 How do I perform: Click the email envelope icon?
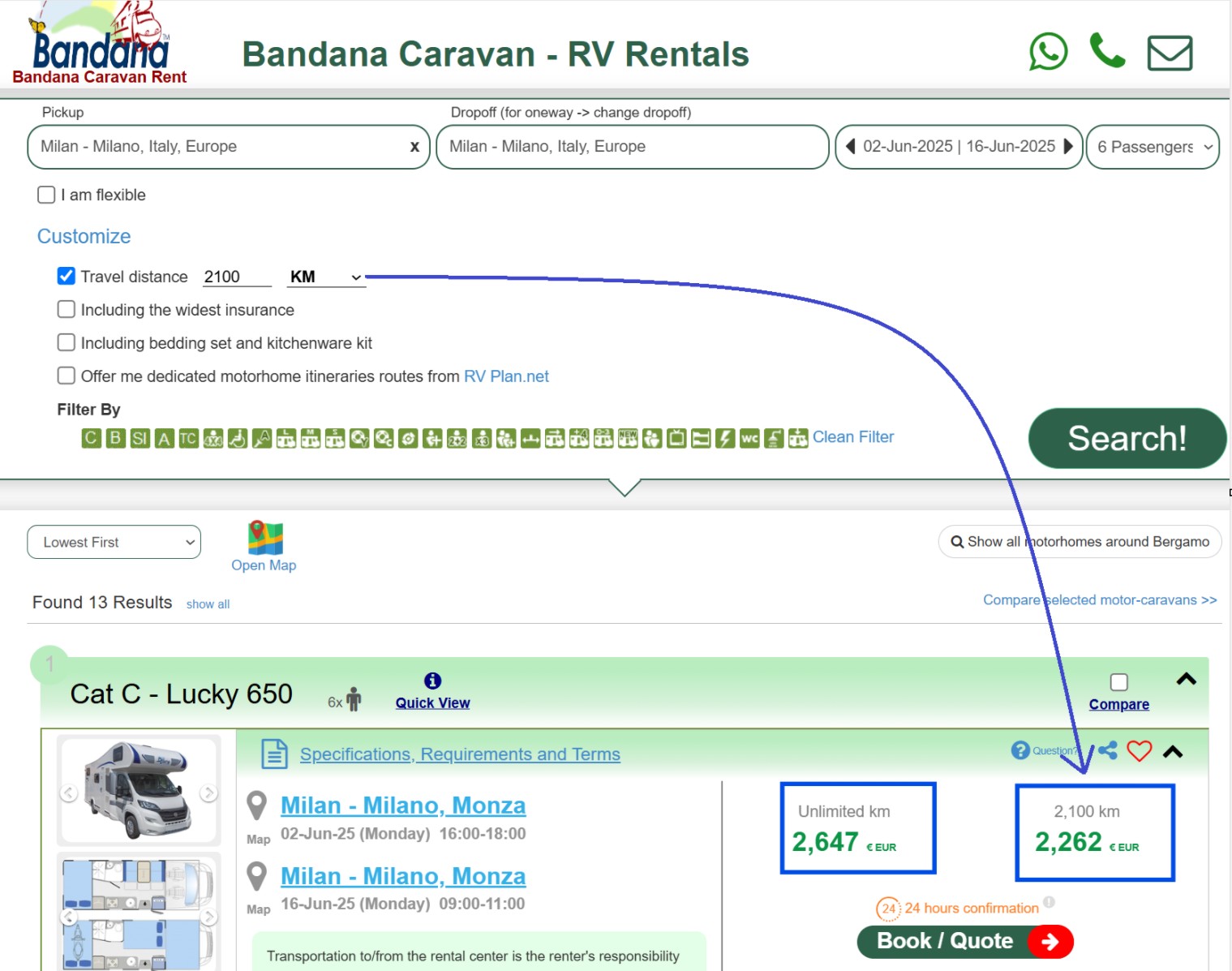coord(1170,54)
